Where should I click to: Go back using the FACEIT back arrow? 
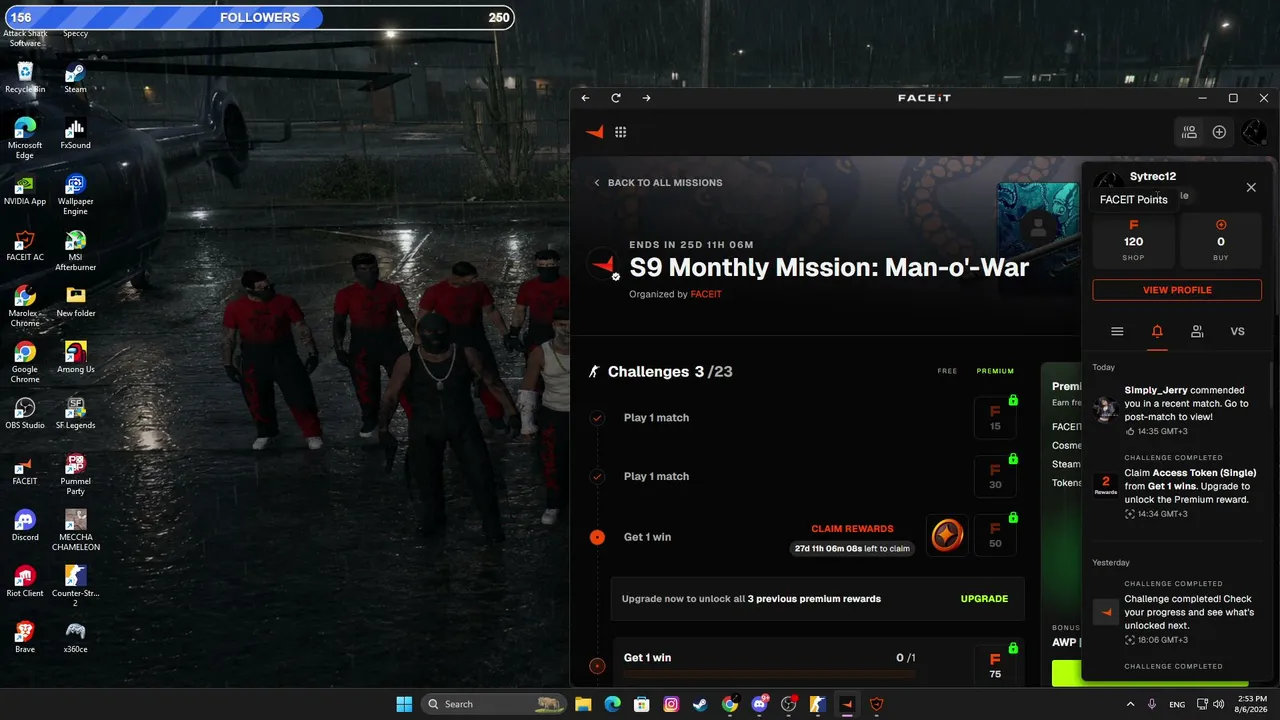[x=586, y=98]
